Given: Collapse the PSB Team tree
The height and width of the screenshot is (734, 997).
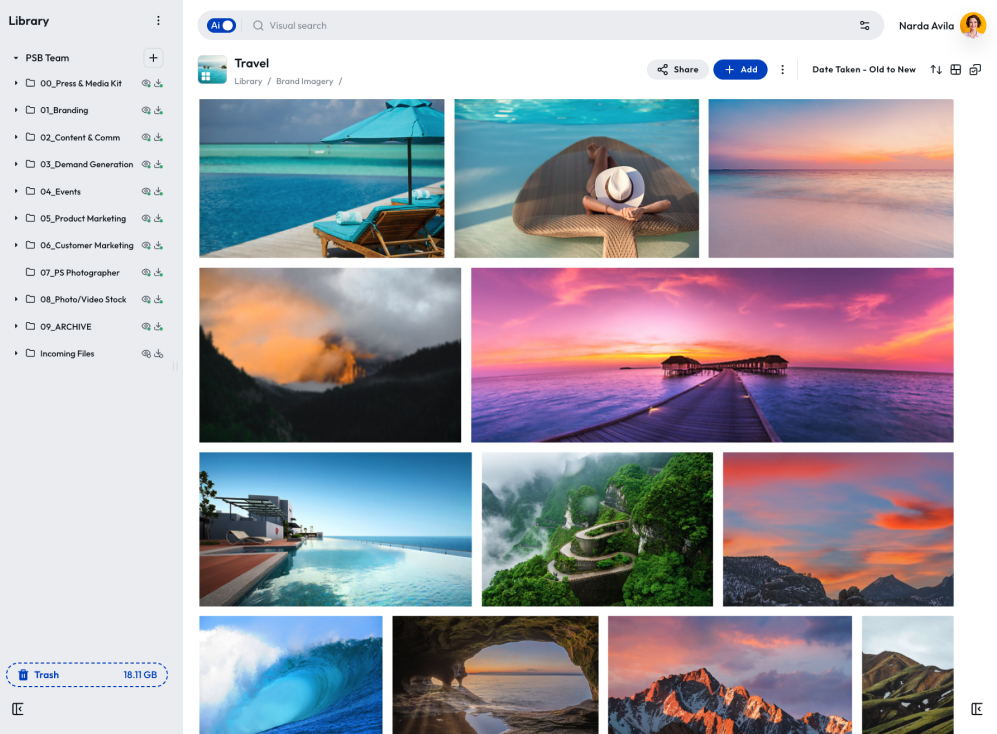Looking at the screenshot, I should [x=16, y=58].
